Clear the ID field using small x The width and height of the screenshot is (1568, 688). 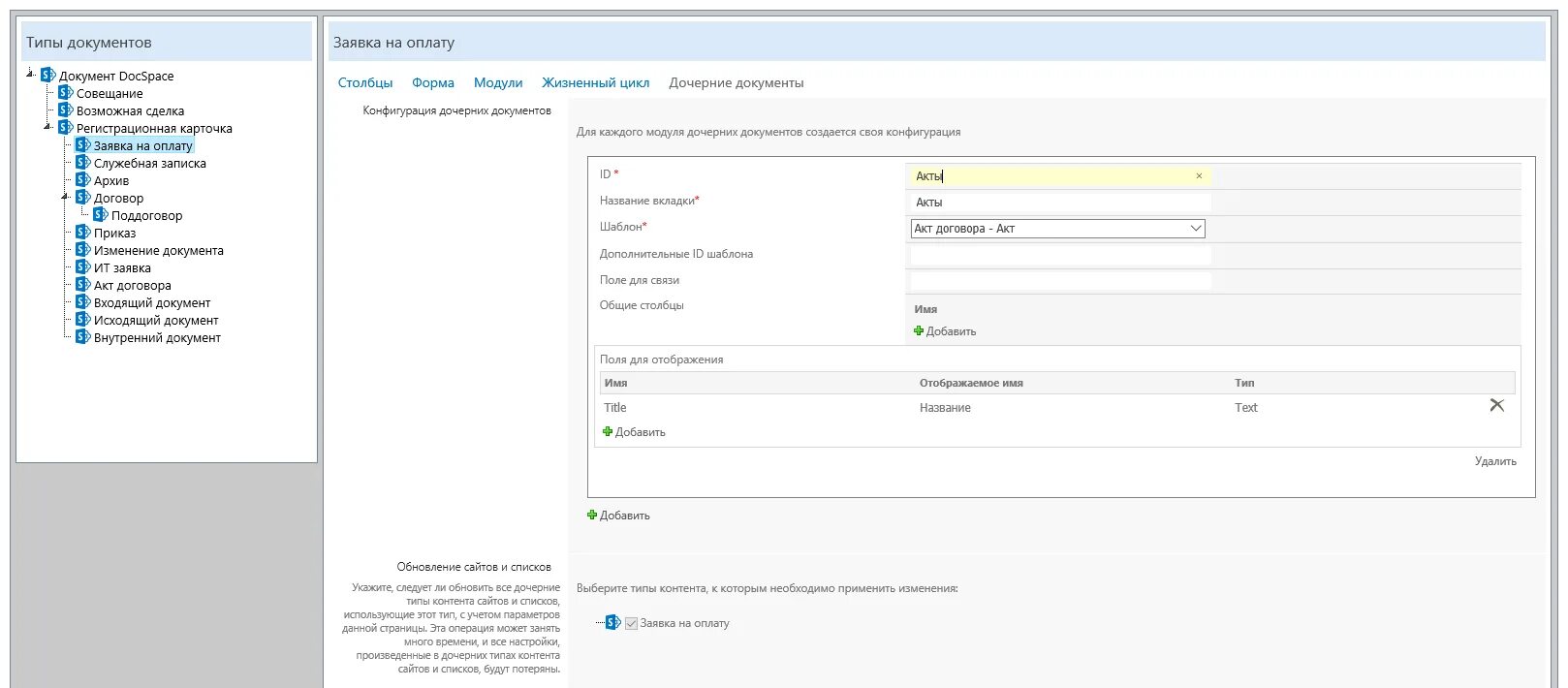[1199, 176]
